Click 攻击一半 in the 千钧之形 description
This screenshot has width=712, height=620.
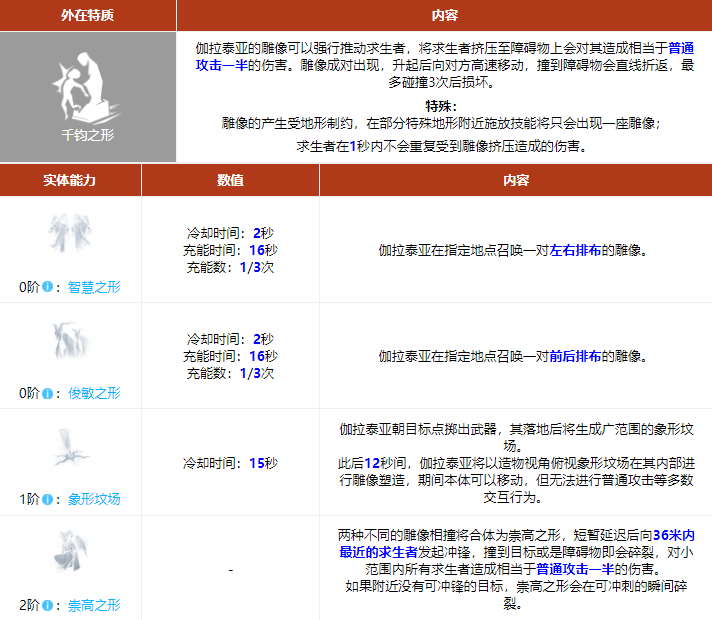[222, 65]
